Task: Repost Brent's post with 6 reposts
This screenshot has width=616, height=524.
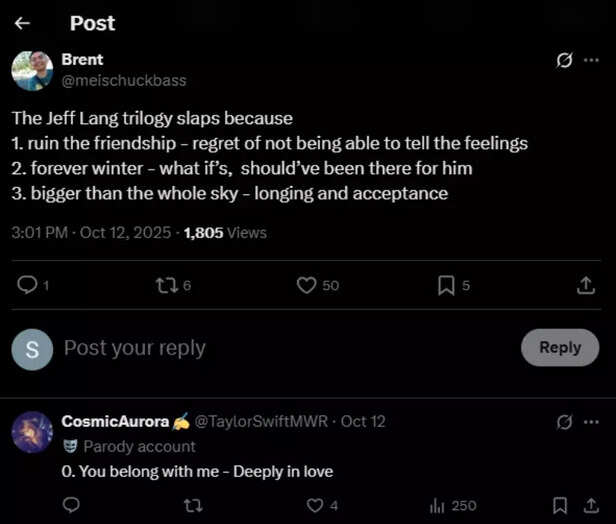Action: tap(167, 285)
